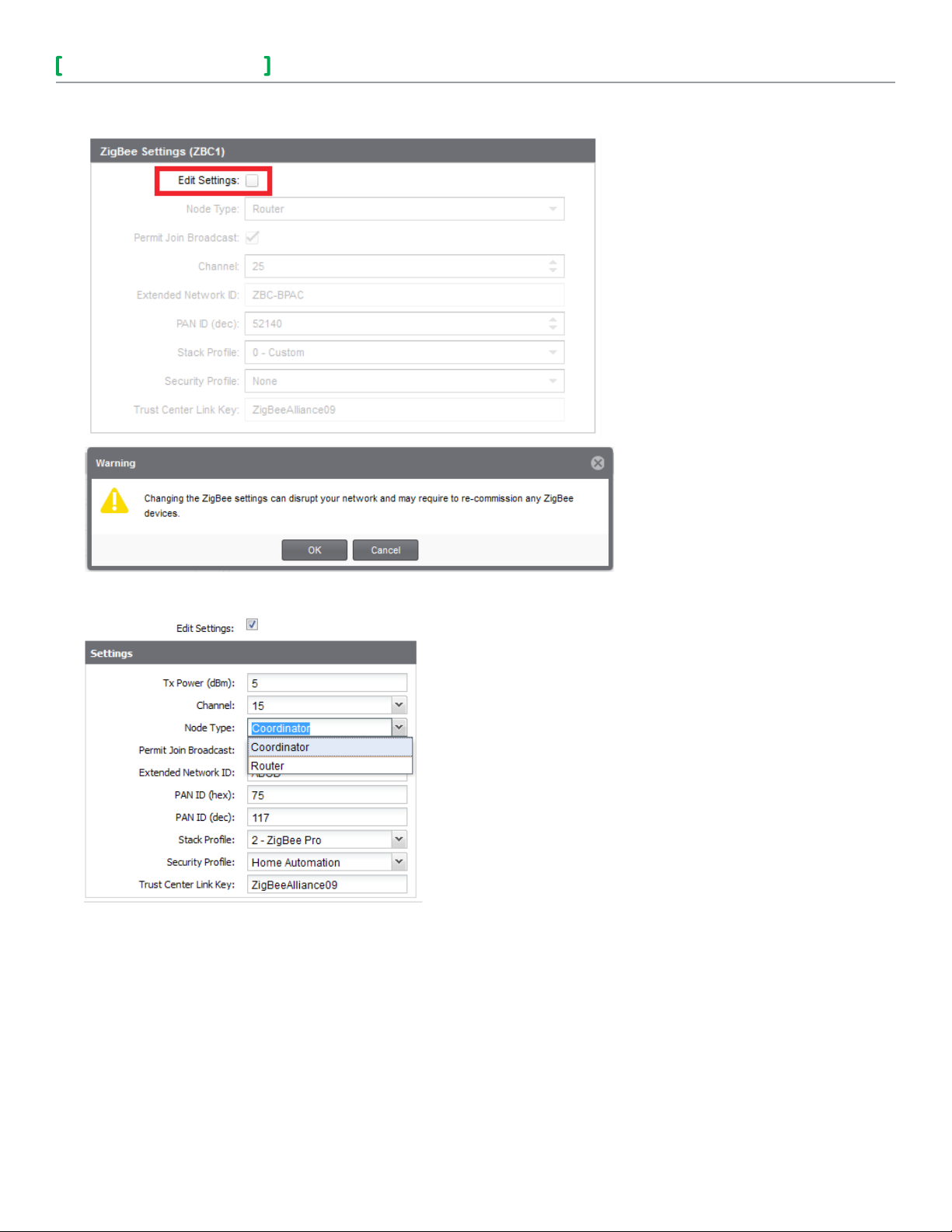The image size is (952, 1232).
Task: Click the PAN ID (hex) field
Action: tap(326, 795)
